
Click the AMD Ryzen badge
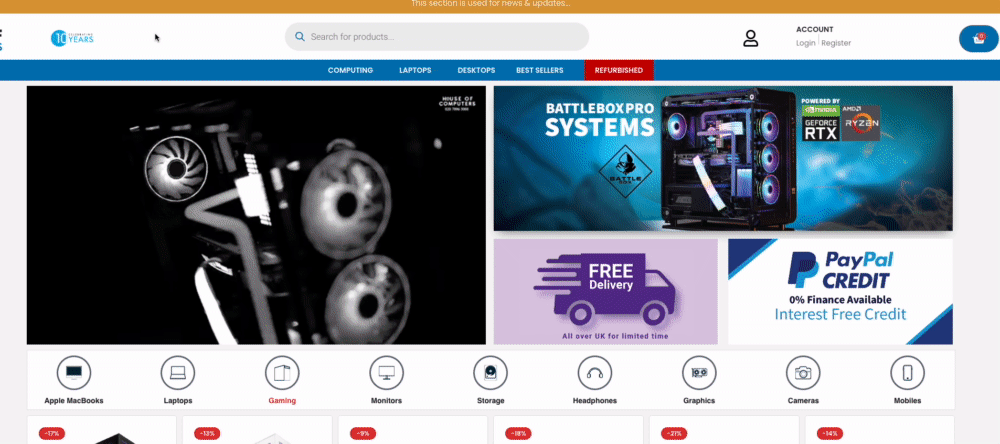click(861, 123)
